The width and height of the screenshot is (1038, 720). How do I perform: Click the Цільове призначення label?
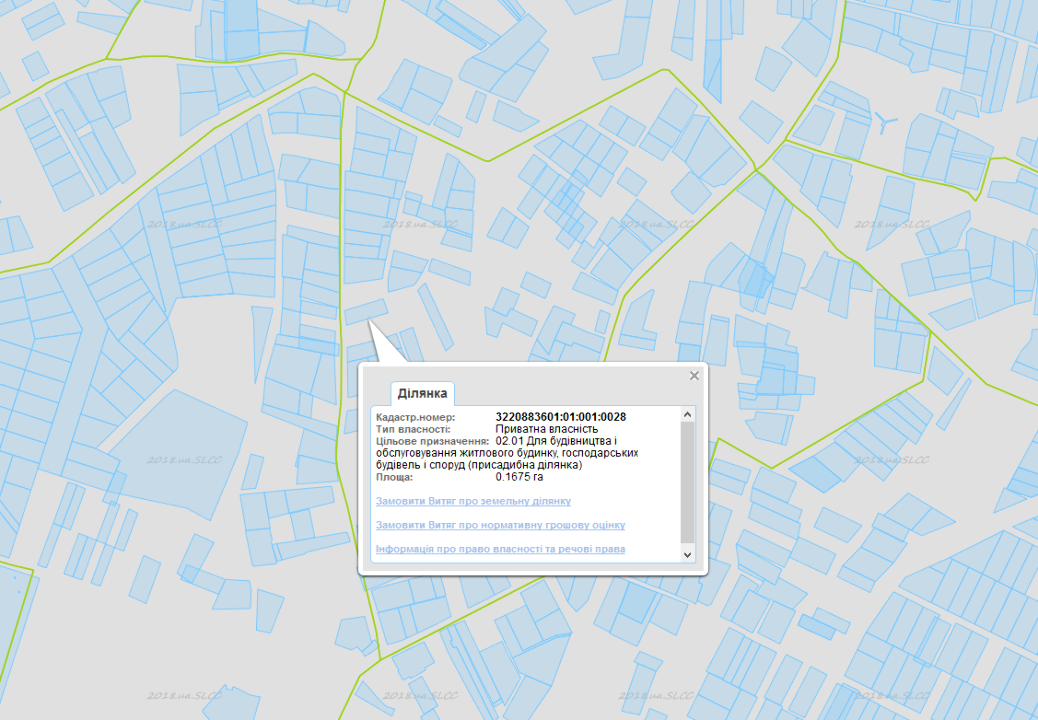tap(432, 441)
